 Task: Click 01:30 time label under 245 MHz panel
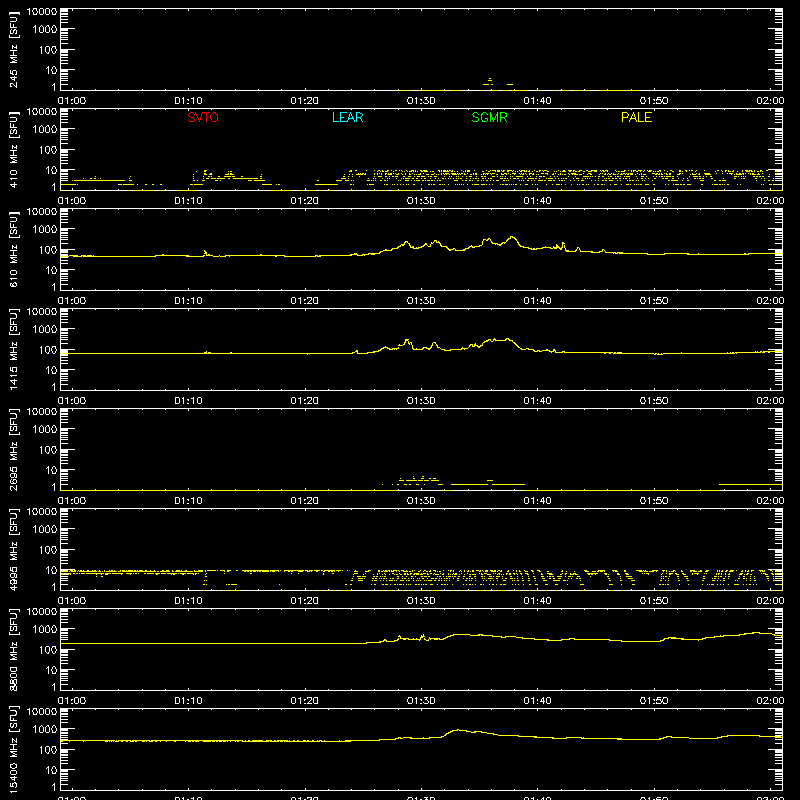(x=421, y=101)
